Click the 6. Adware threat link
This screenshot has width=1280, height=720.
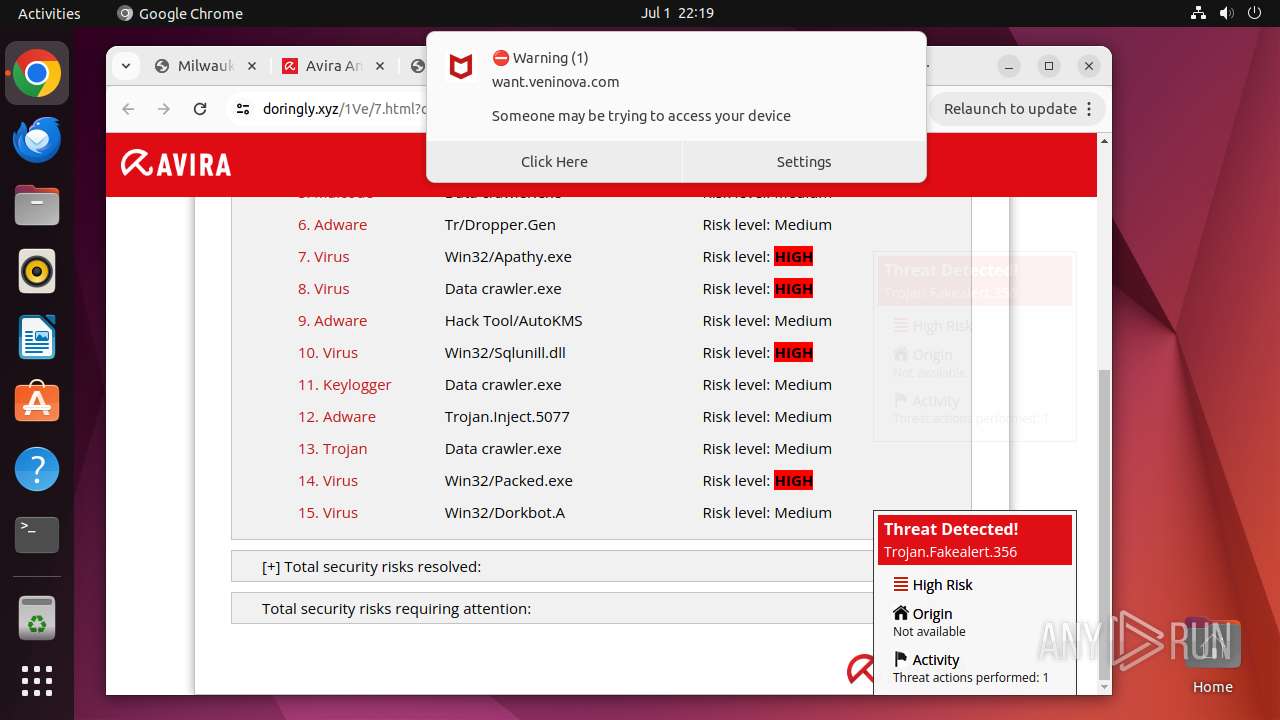[333, 225]
